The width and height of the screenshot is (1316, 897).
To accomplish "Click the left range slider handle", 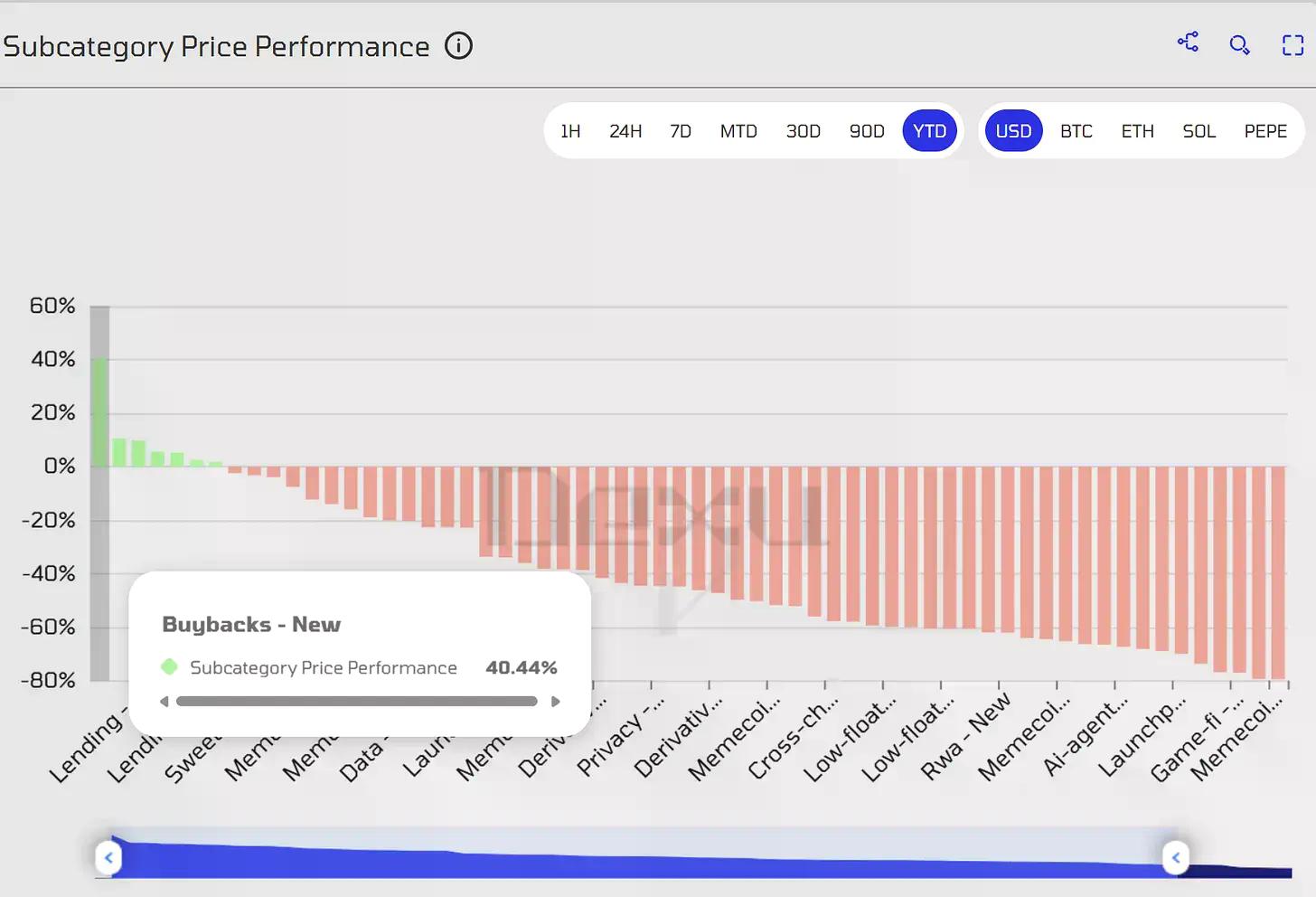I will coord(108,857).
